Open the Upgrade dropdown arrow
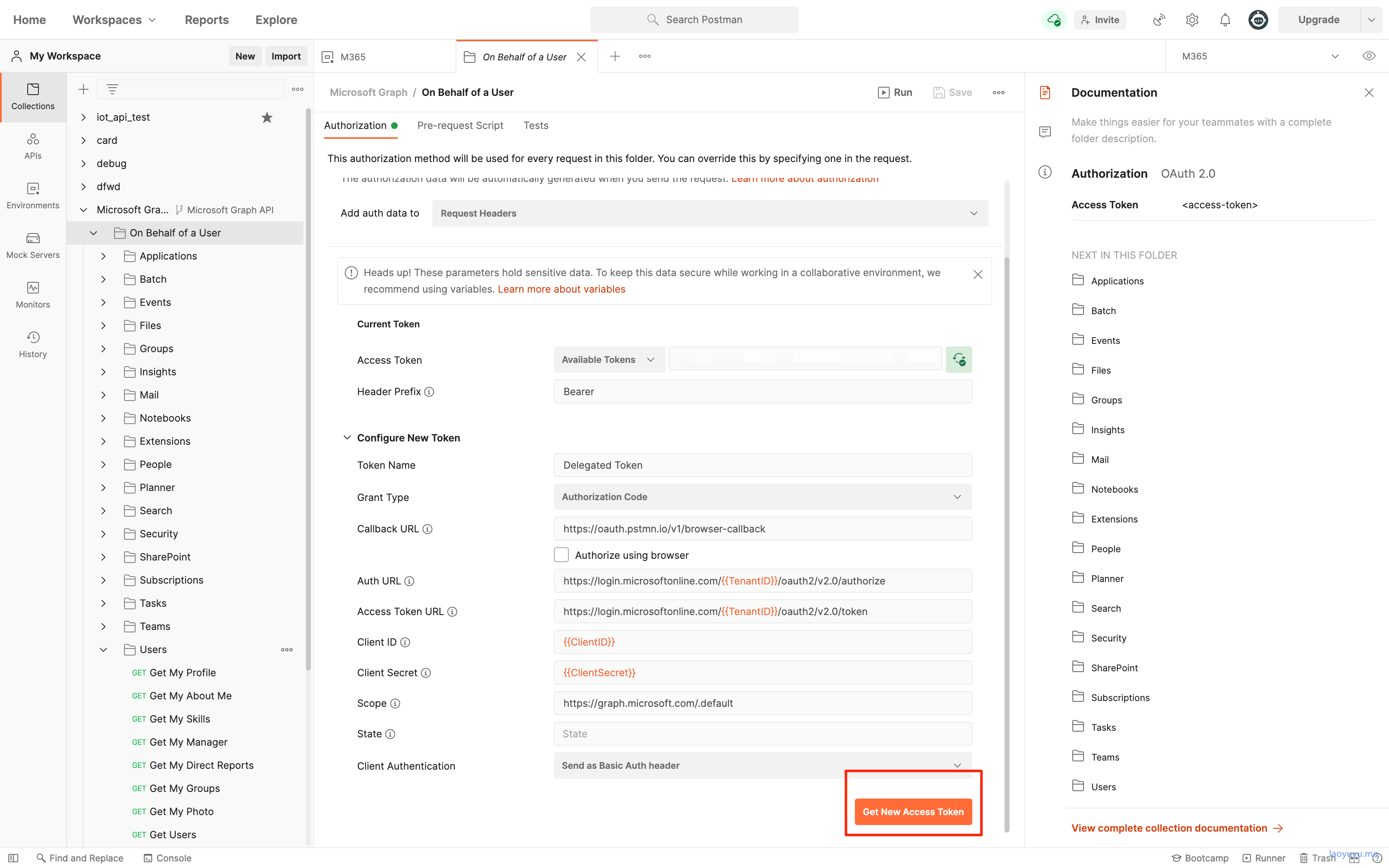Screen dimensions: 1389x868 click(x=1372, y=19)
